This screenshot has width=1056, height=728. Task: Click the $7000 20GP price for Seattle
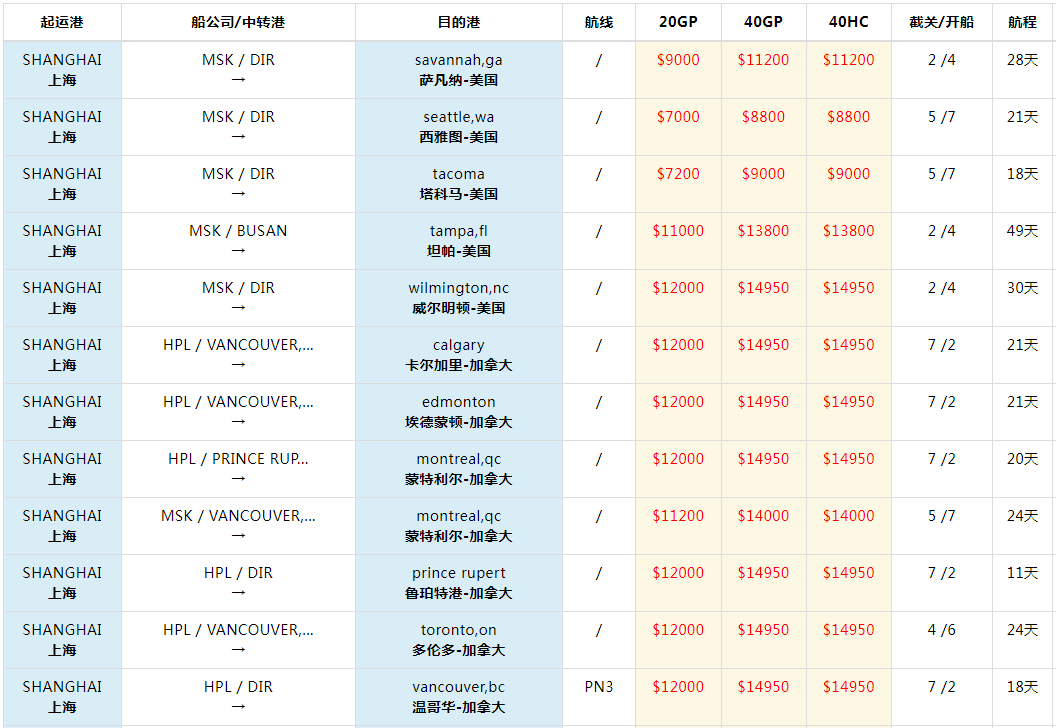pos(678,117)
